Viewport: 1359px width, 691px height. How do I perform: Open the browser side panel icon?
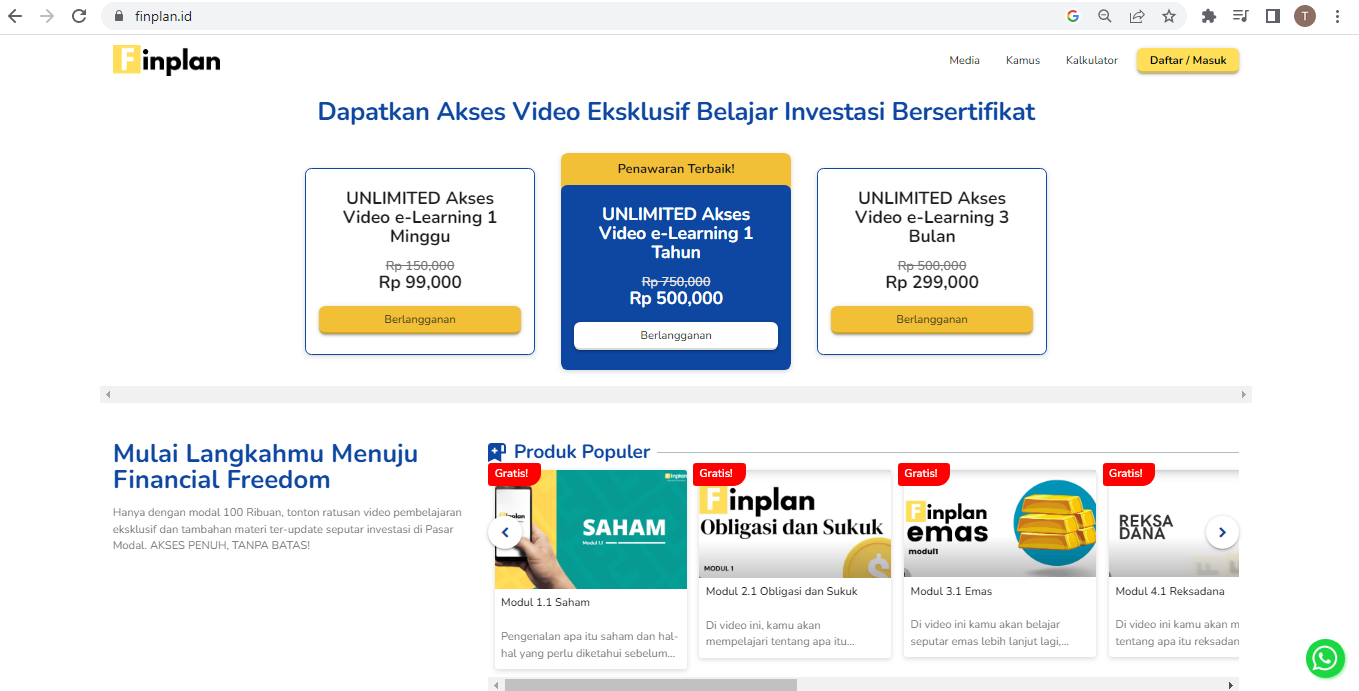[x=1272, y=16]
